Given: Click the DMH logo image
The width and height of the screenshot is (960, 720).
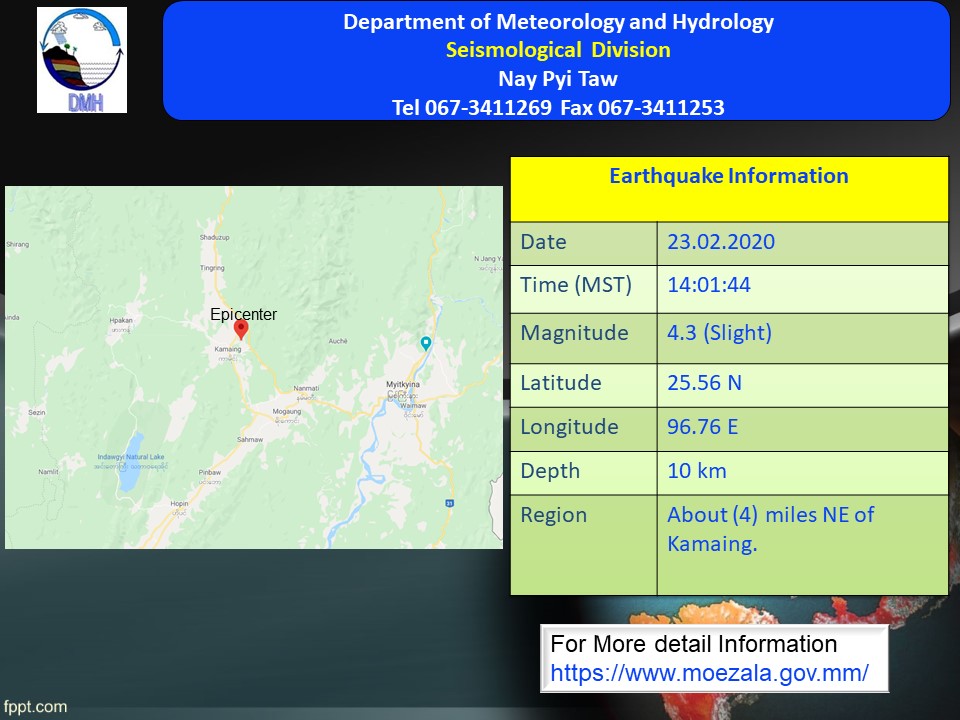Looking at the screenshot, I should [x=82, y=60].
